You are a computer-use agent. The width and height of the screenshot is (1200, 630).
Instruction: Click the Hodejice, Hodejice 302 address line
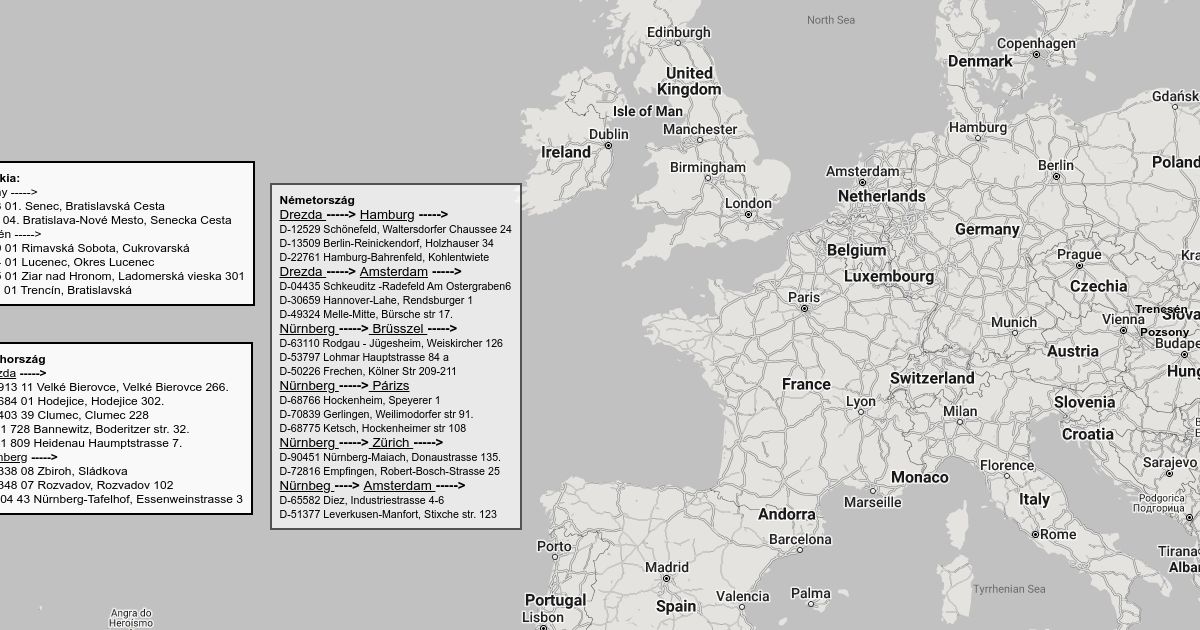coord(82,401)
